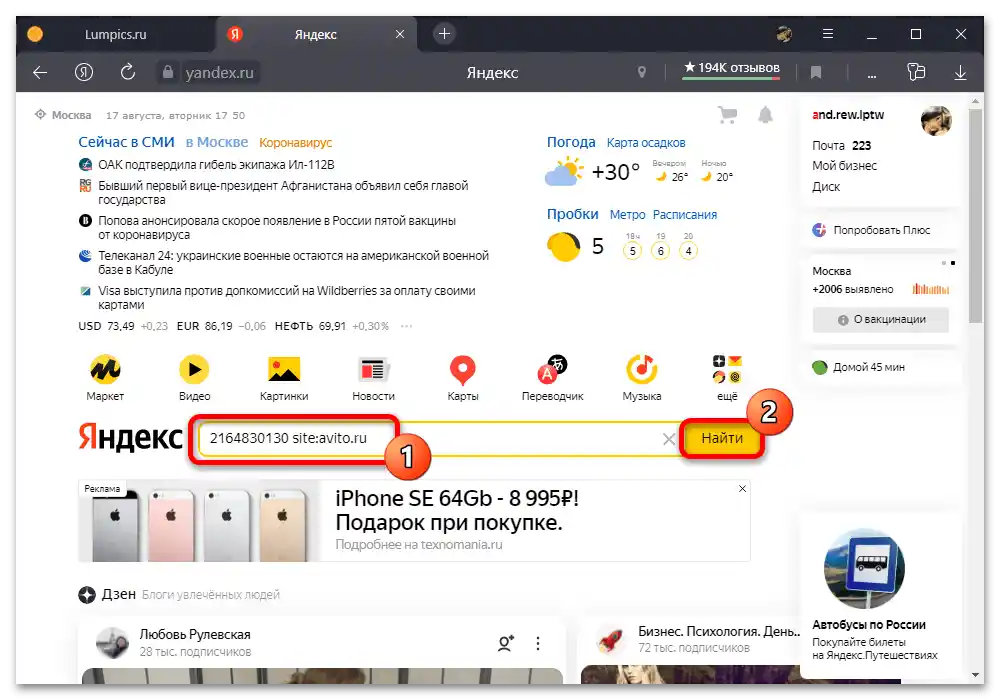
Task: Expand more services with ещё
Action: click(x=727, y=377)
